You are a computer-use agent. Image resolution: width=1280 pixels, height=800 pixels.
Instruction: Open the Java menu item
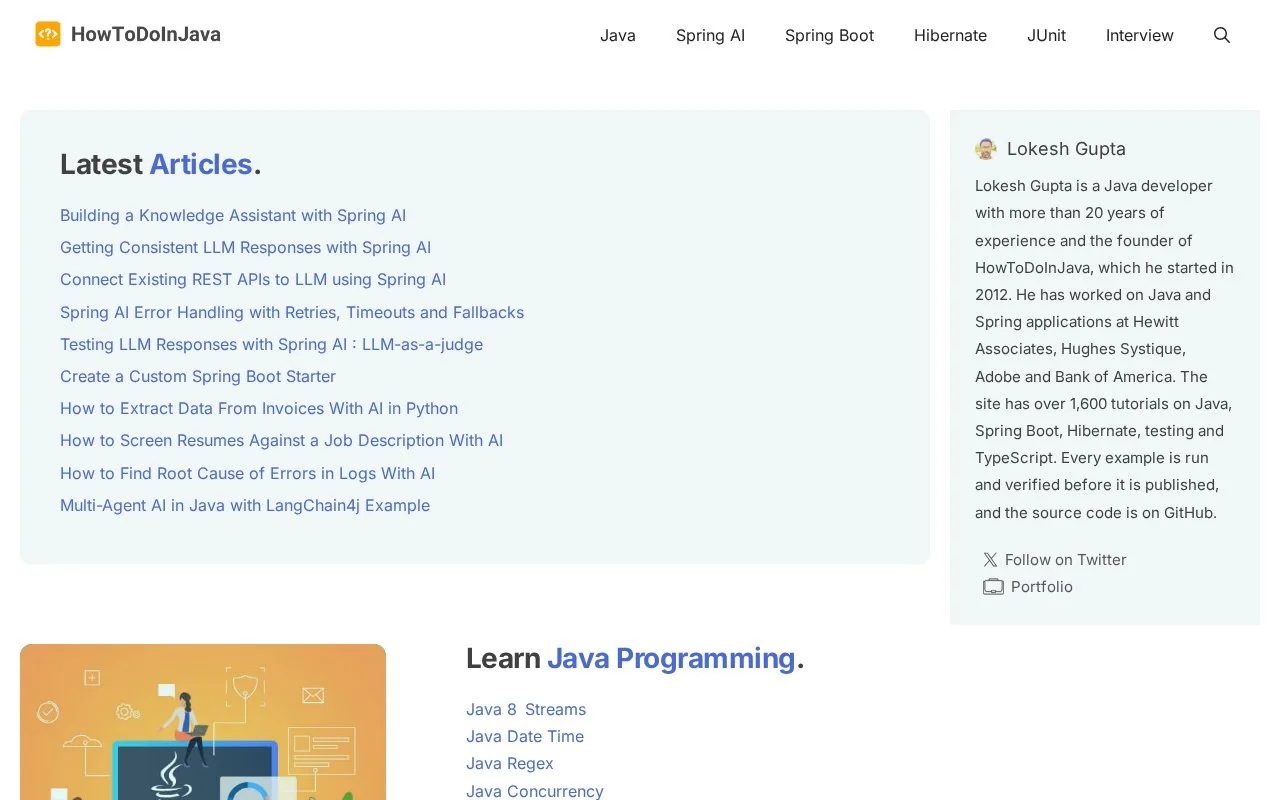(x=618, y=35)
